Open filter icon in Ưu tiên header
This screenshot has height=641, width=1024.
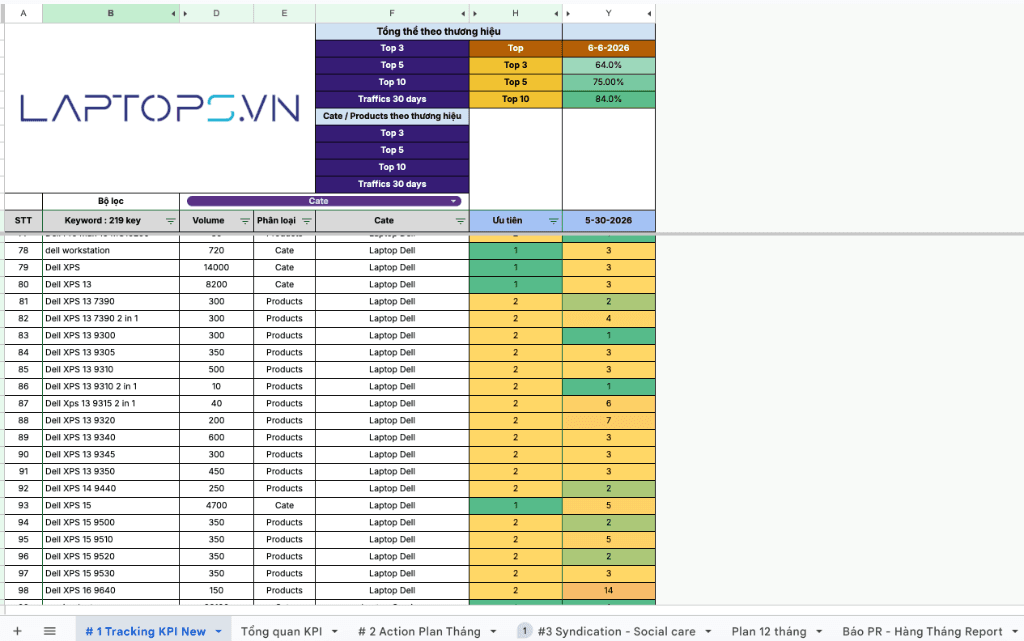tap(554, 221)
